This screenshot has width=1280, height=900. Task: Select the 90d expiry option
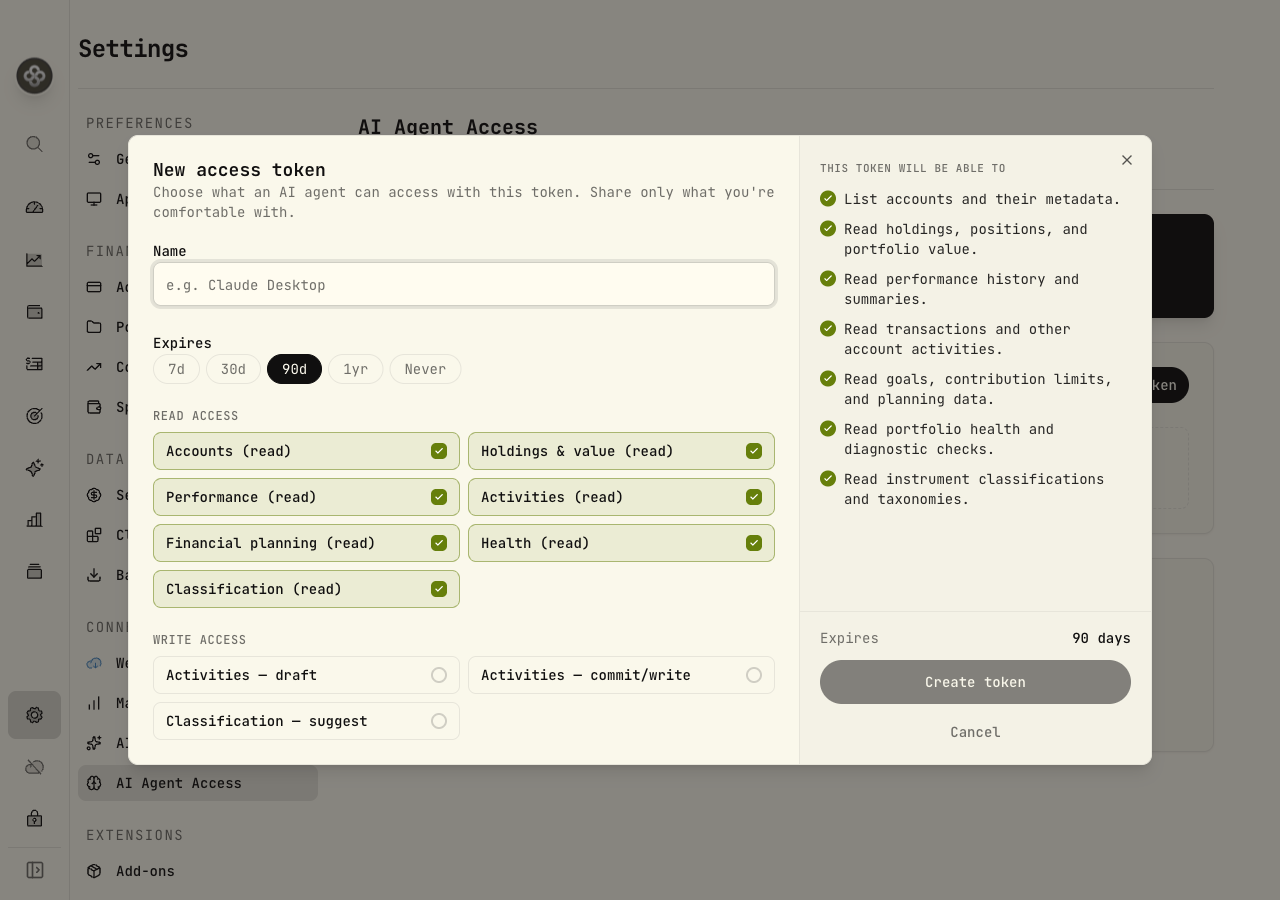pyautogui.click(x=294, y=369)
